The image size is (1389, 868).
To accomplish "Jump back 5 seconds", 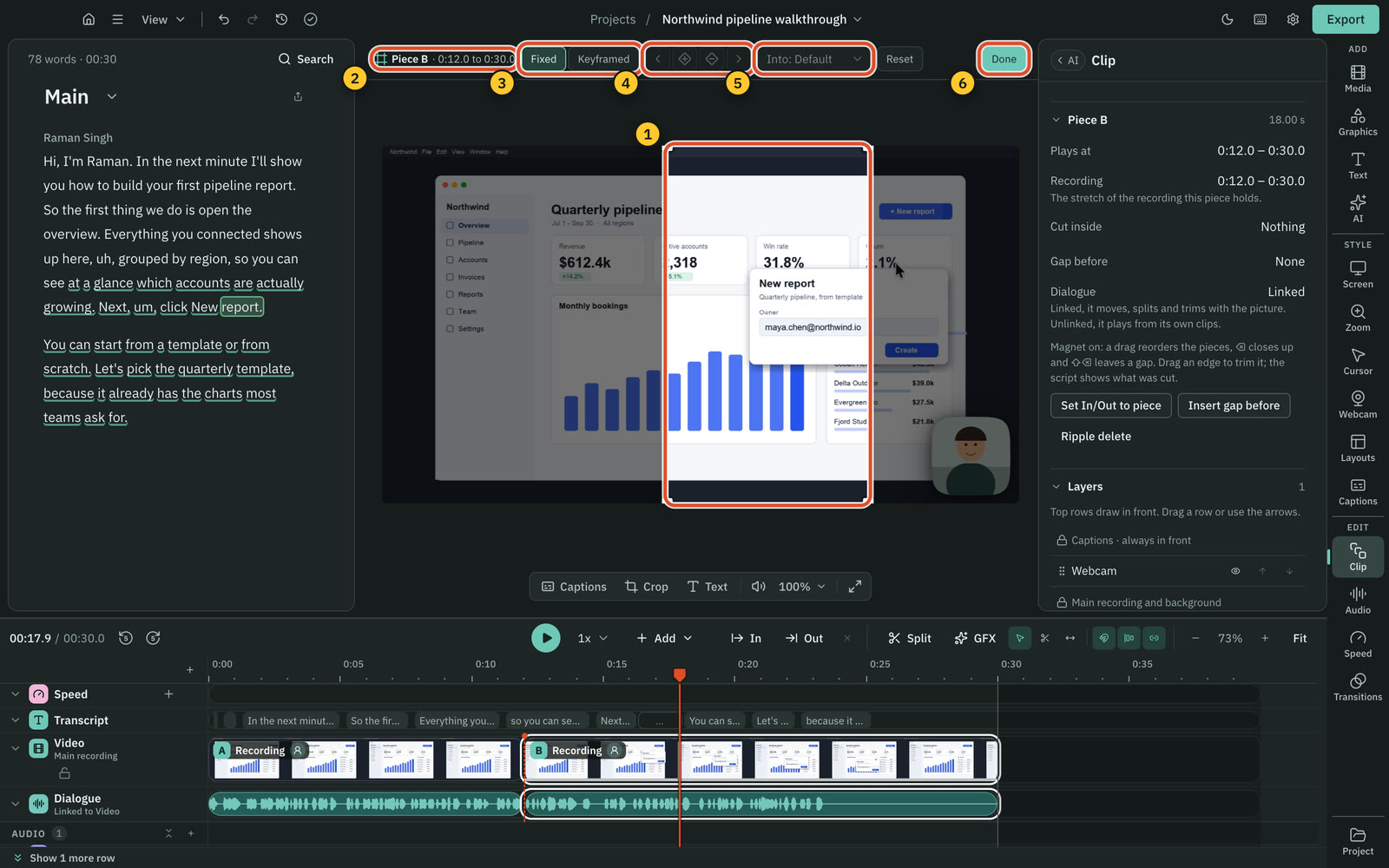I will point(126,638).
